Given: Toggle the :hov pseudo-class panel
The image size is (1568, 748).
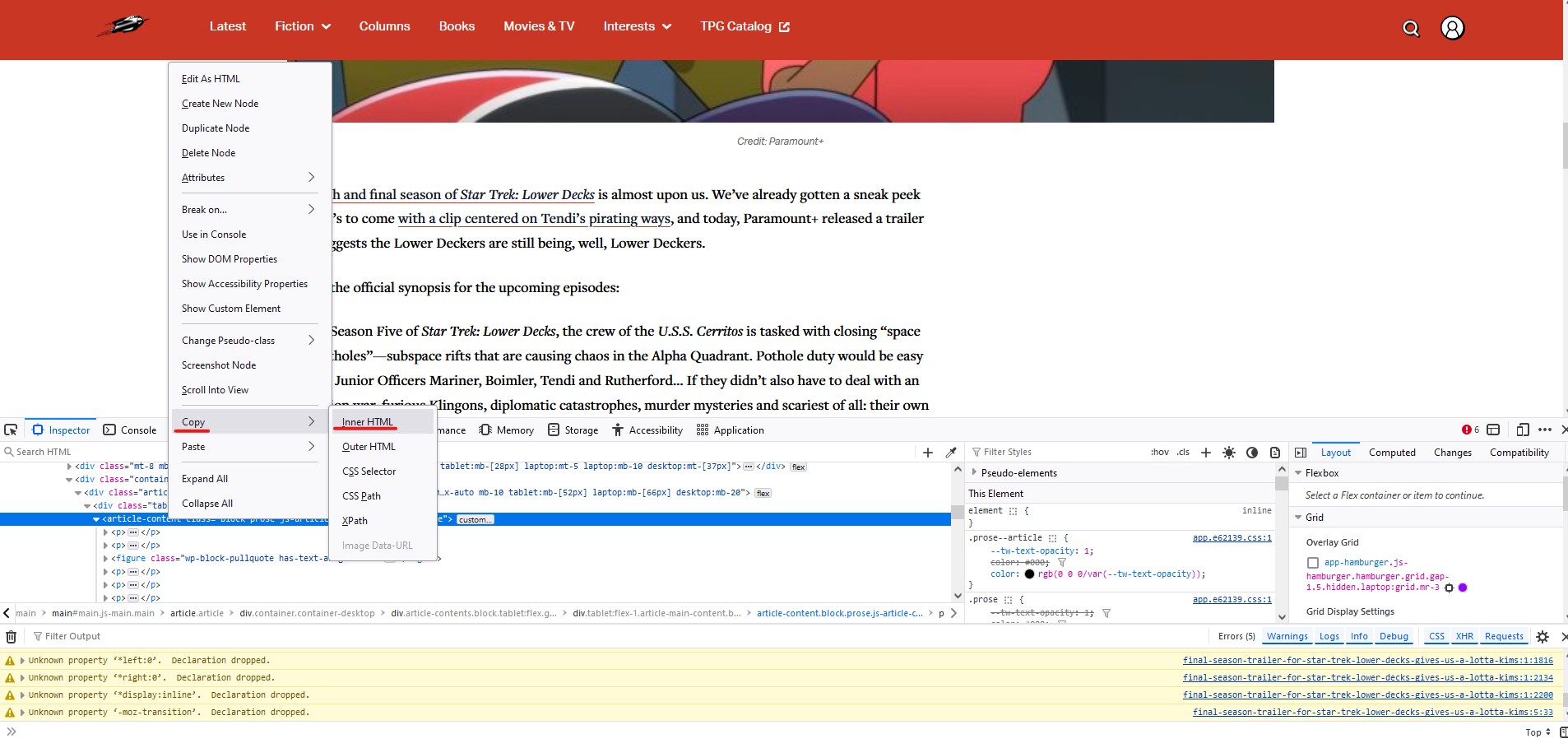Looking at the screenshot, I should coord(1159,453).
